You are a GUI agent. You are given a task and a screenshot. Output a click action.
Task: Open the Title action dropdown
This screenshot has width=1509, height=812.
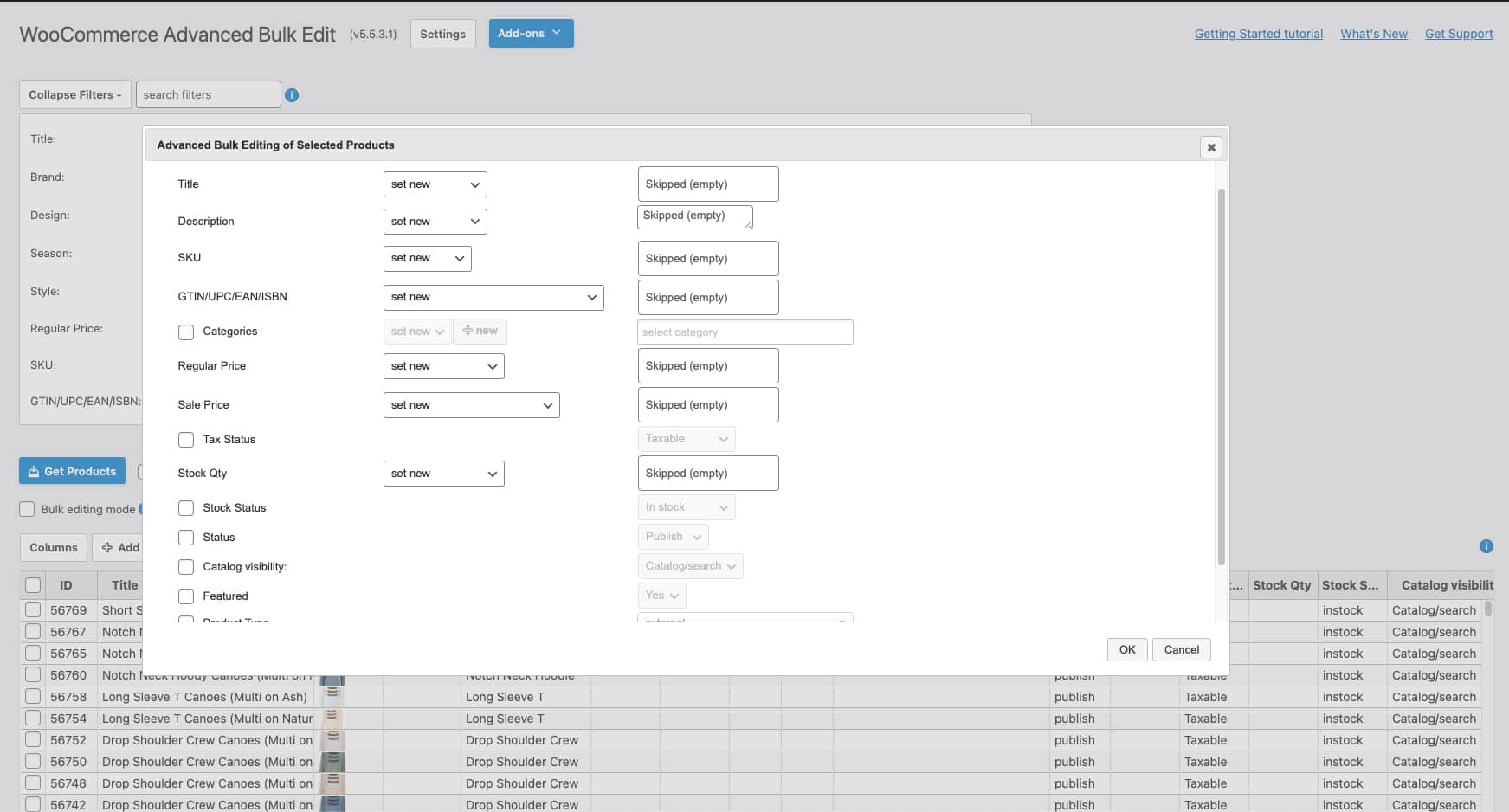(x=435, y=184)
